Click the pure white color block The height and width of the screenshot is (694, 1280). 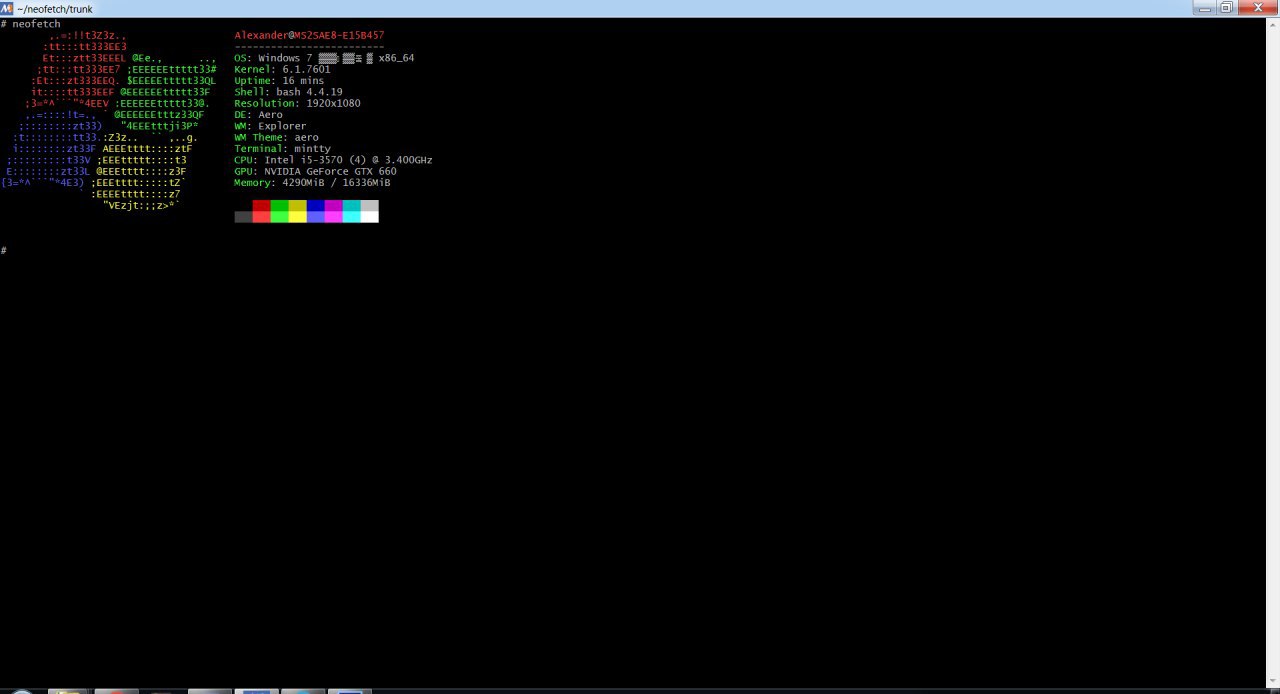(370, 217)
